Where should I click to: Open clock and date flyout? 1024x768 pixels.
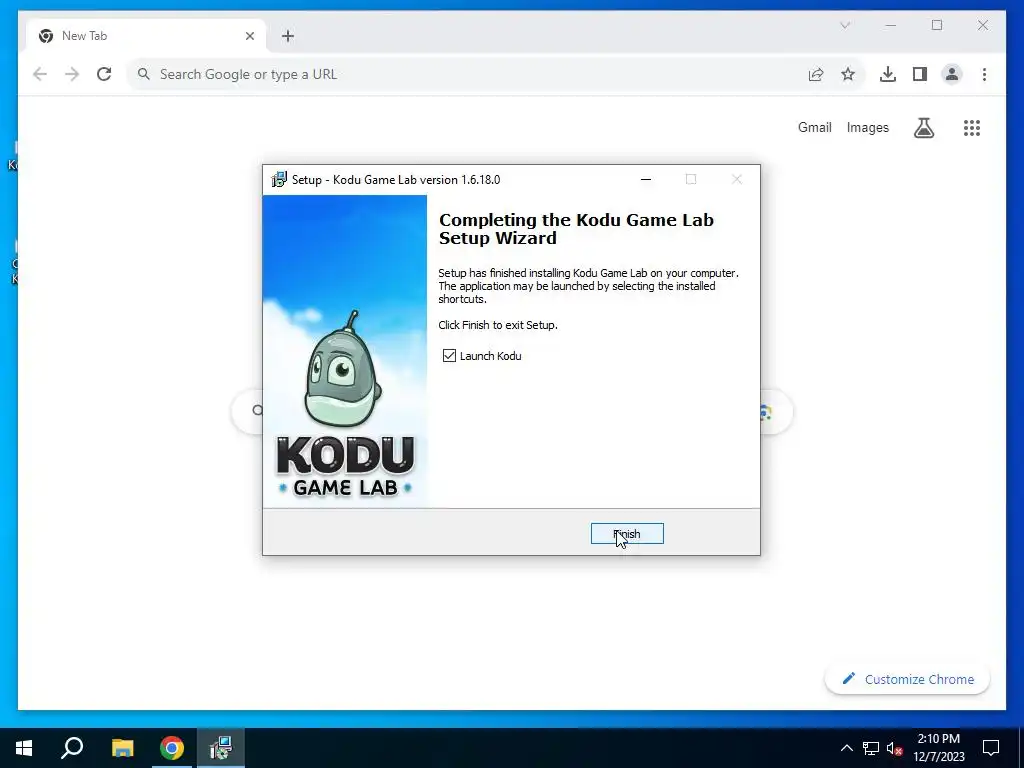(x=938, y=748)
